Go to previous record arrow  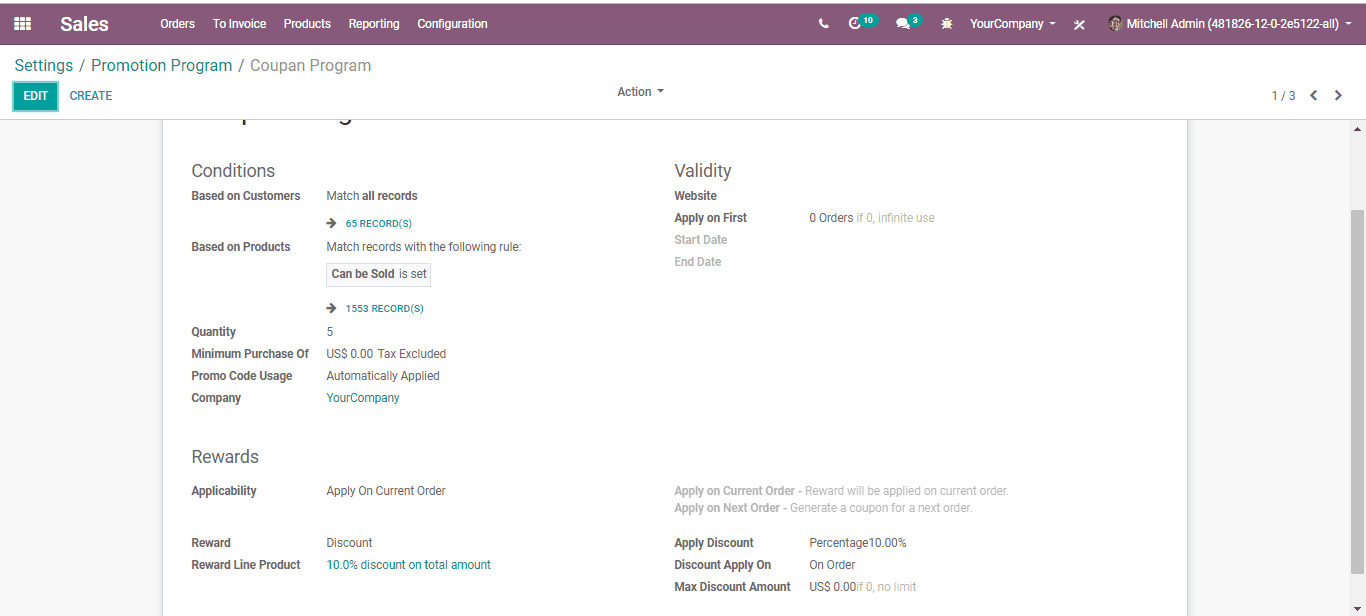coord(1314,96)
